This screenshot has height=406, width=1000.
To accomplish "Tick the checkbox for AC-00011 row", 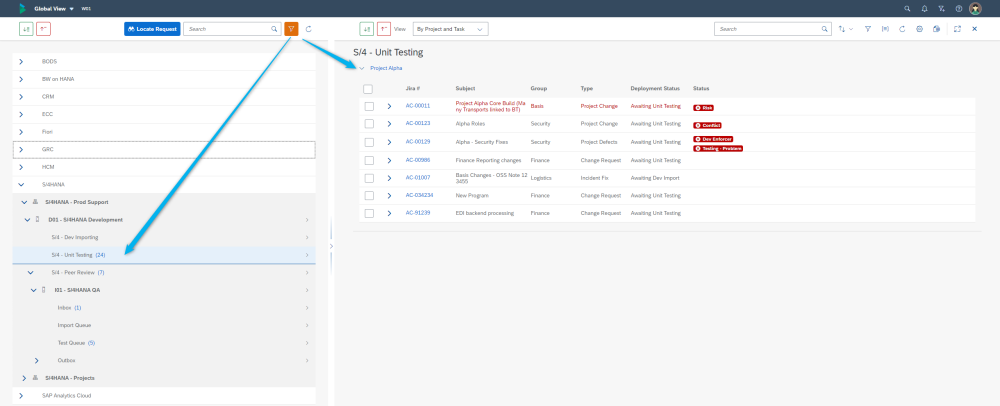I will click(x=369, y=105).
